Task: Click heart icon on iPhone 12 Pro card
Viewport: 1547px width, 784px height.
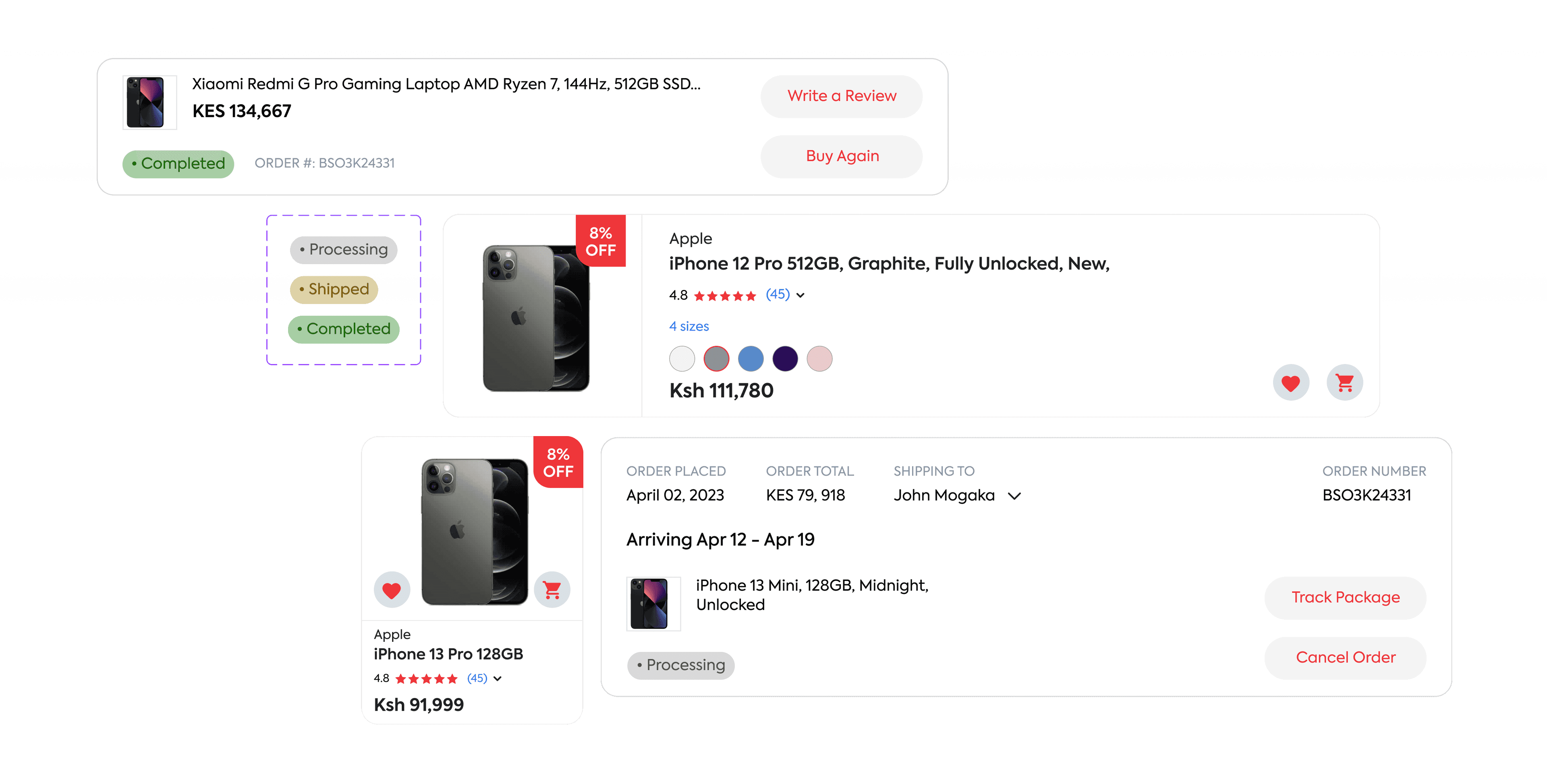Action: [x=1290, y=383]
